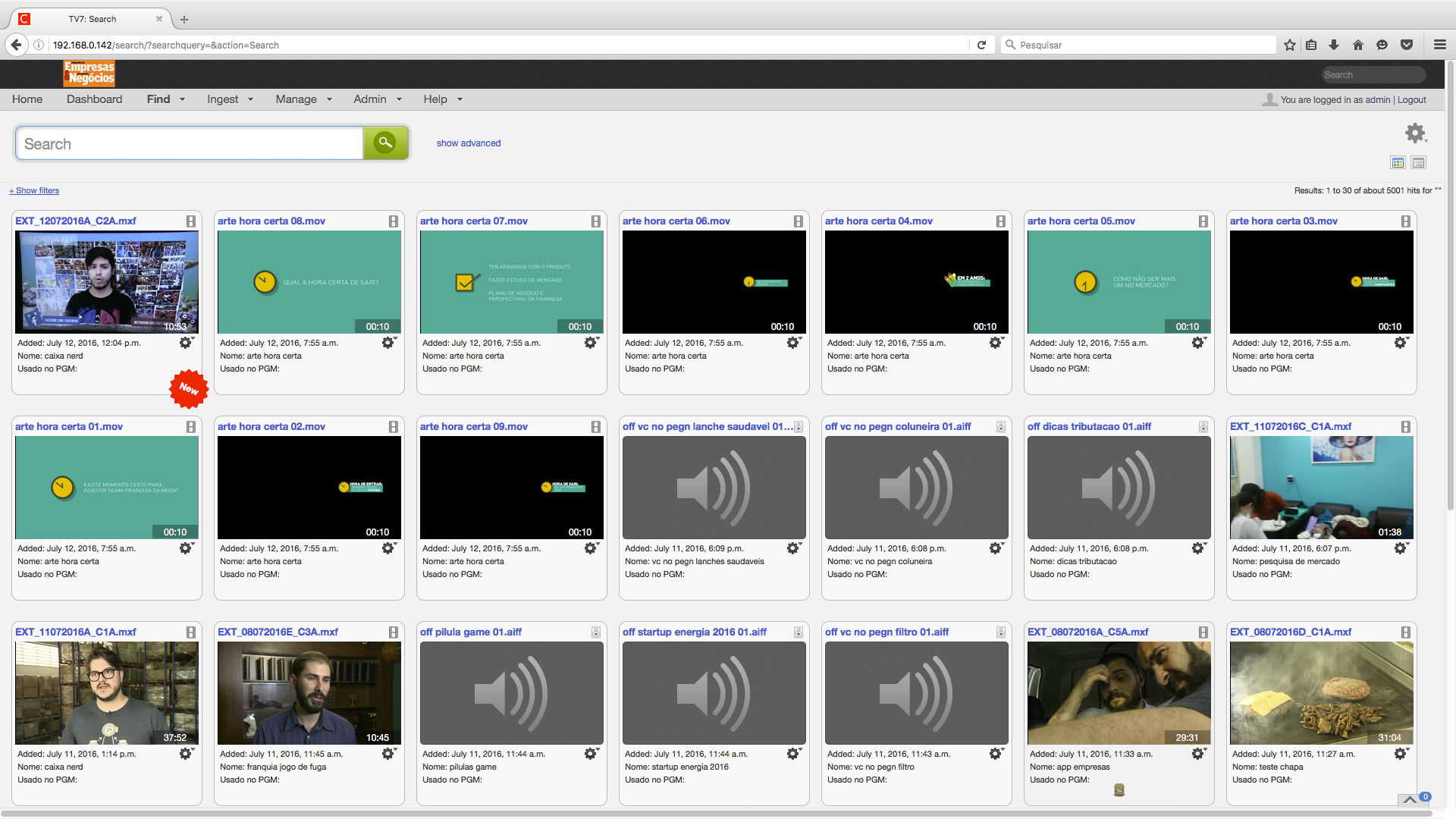Click the collection bin icon under EXT_08072016A_C5A.mxf

[1119, 790]
